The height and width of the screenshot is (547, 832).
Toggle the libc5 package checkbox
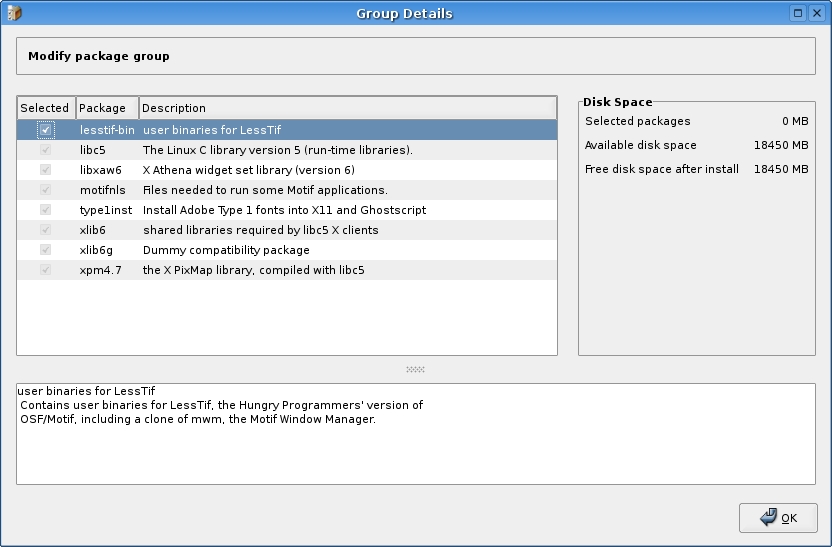click(x=46, y=150)
